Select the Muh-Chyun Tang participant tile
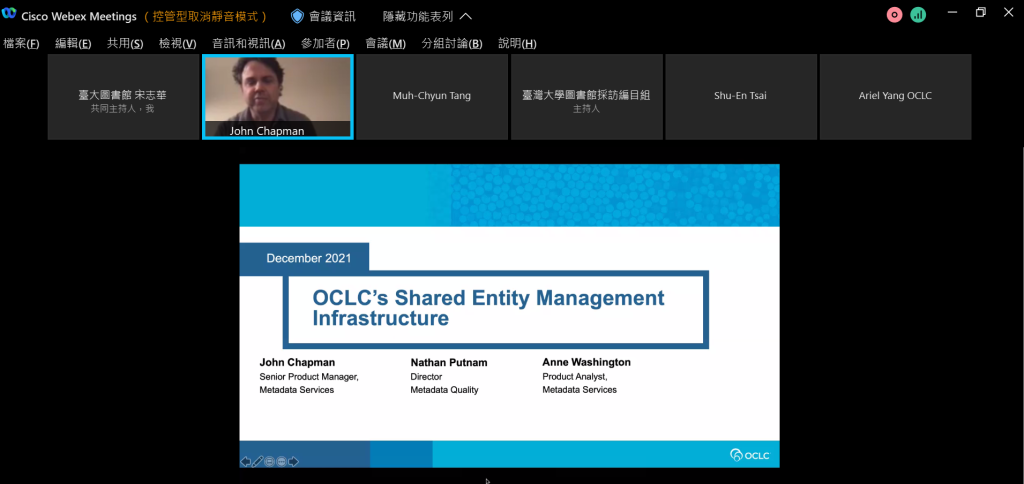The height and width of the screenshot is (484, 1024). [432, 96]
